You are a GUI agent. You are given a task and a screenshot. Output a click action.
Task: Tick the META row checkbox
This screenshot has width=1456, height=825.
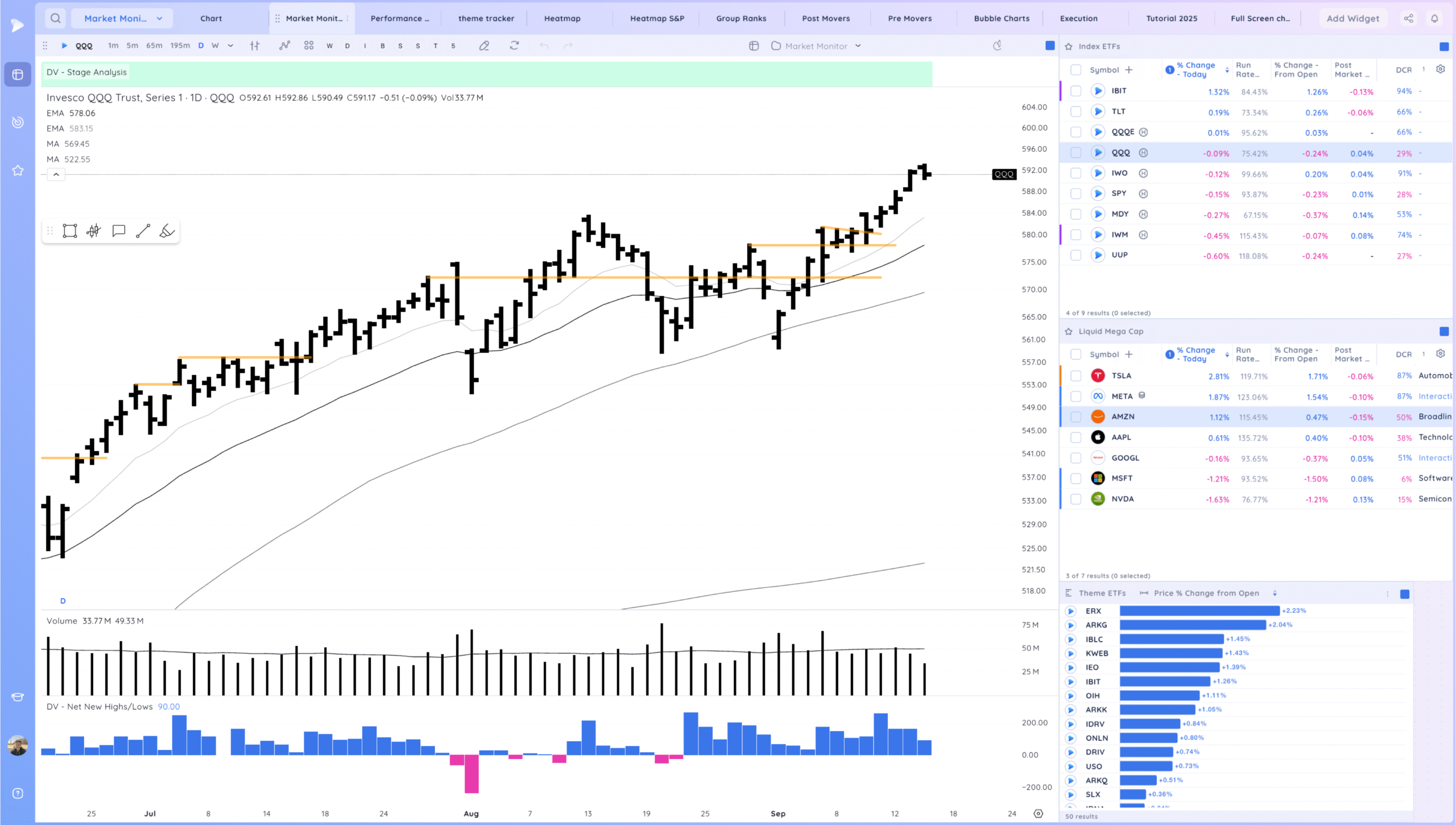(1076, 396)
